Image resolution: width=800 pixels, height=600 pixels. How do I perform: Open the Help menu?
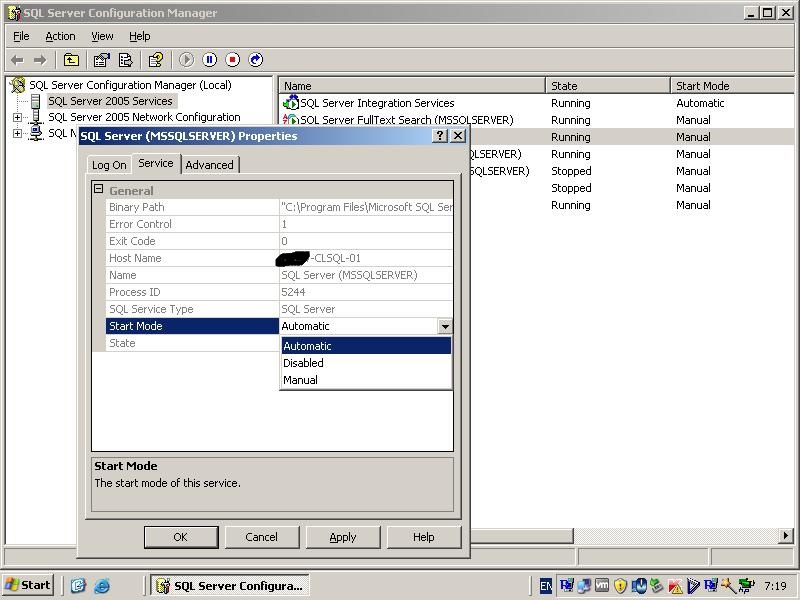[x=139, y=36]
